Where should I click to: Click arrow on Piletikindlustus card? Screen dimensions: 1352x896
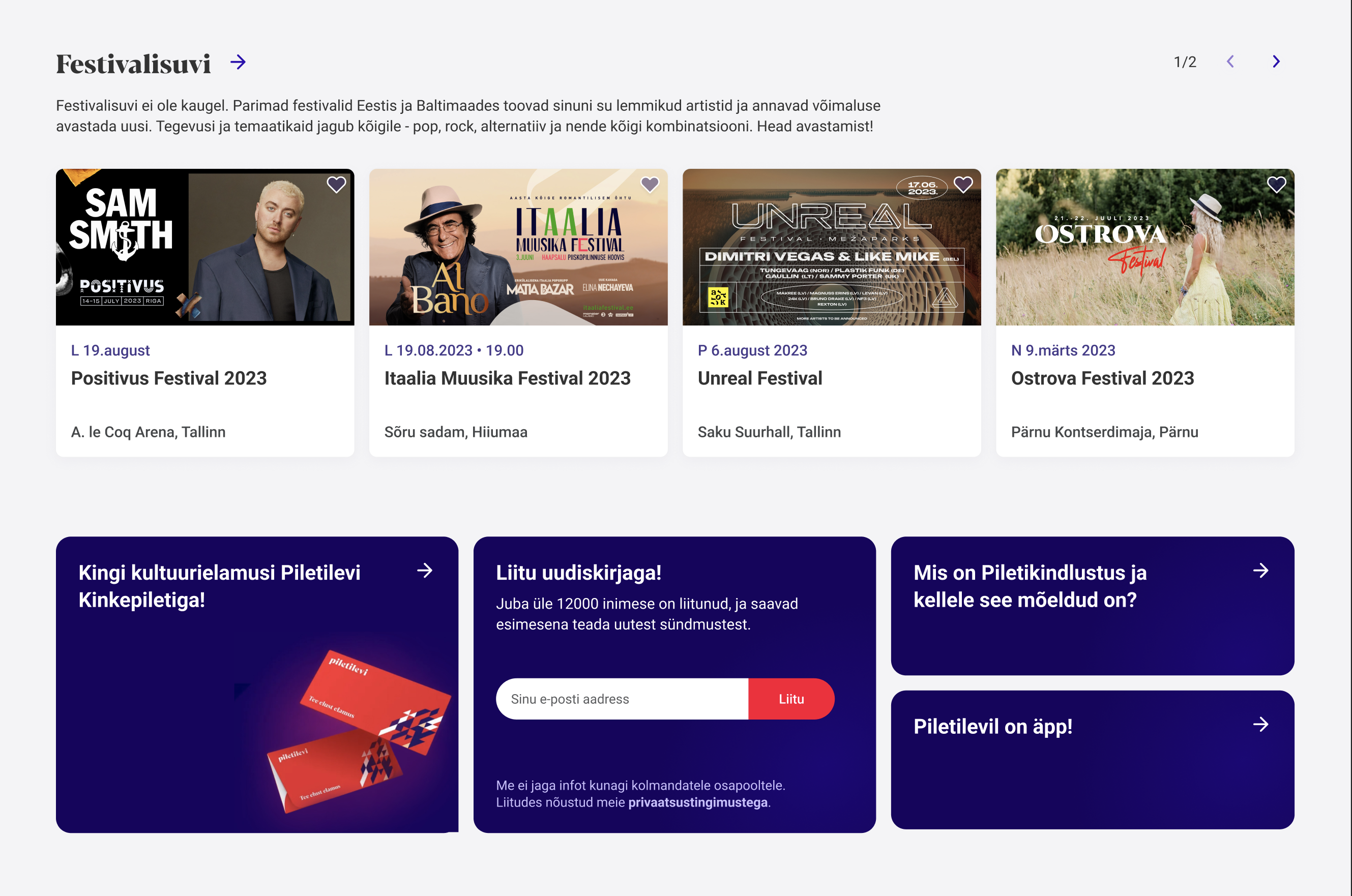pyautogui.click(x=1260, y=570)
